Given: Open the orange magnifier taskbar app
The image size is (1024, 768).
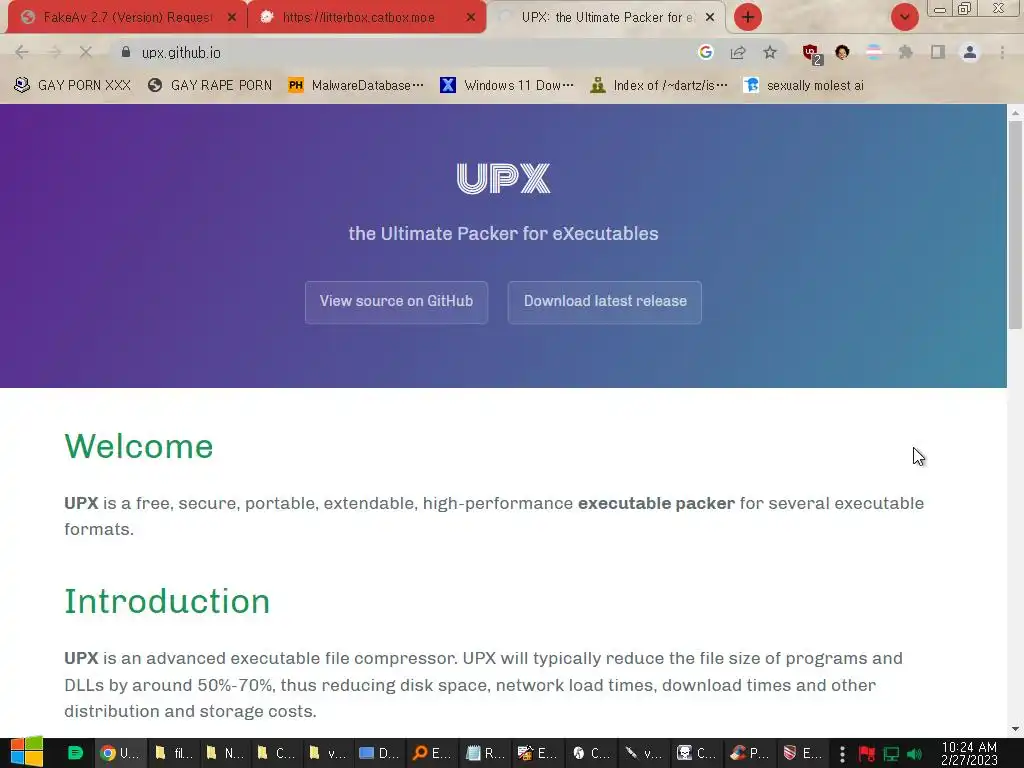Looking at the screenshot, I should tap(431, 753).
